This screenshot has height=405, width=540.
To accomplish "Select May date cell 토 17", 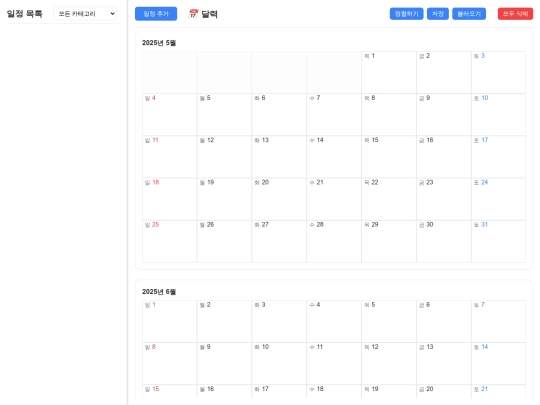I will pyautogui.click(x=498, y=157).
